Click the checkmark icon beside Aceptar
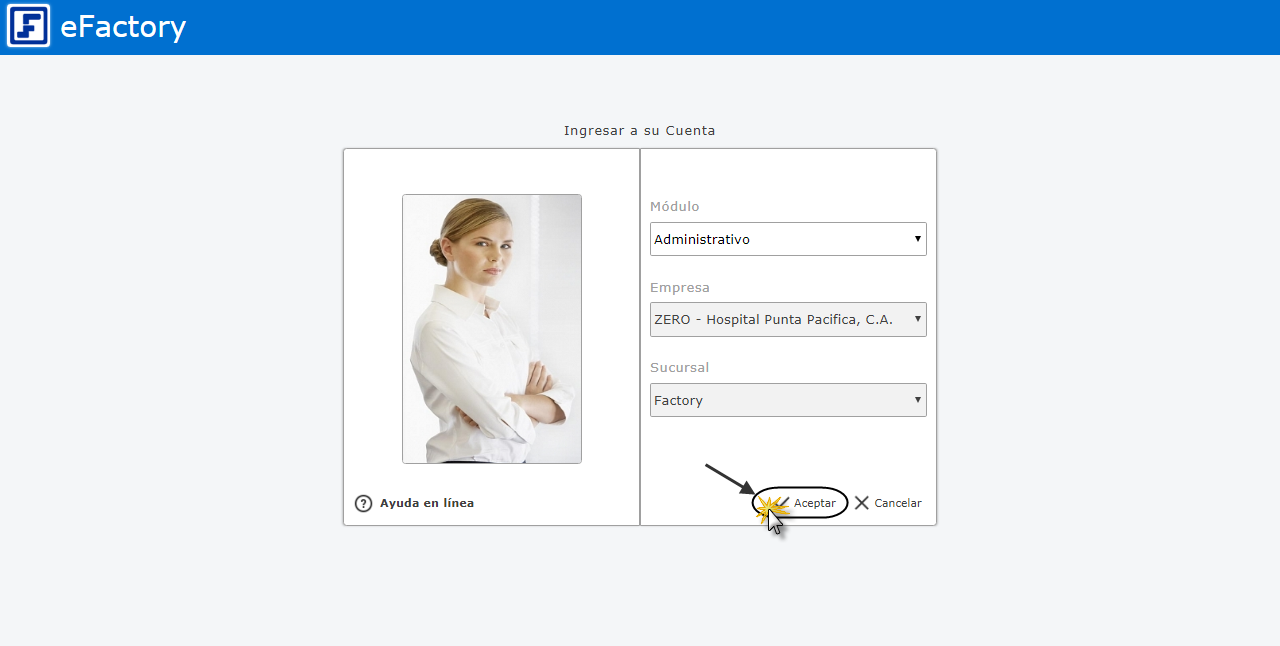The width and height of the screenshot is (1280, 646). click(x=782, y=502)
